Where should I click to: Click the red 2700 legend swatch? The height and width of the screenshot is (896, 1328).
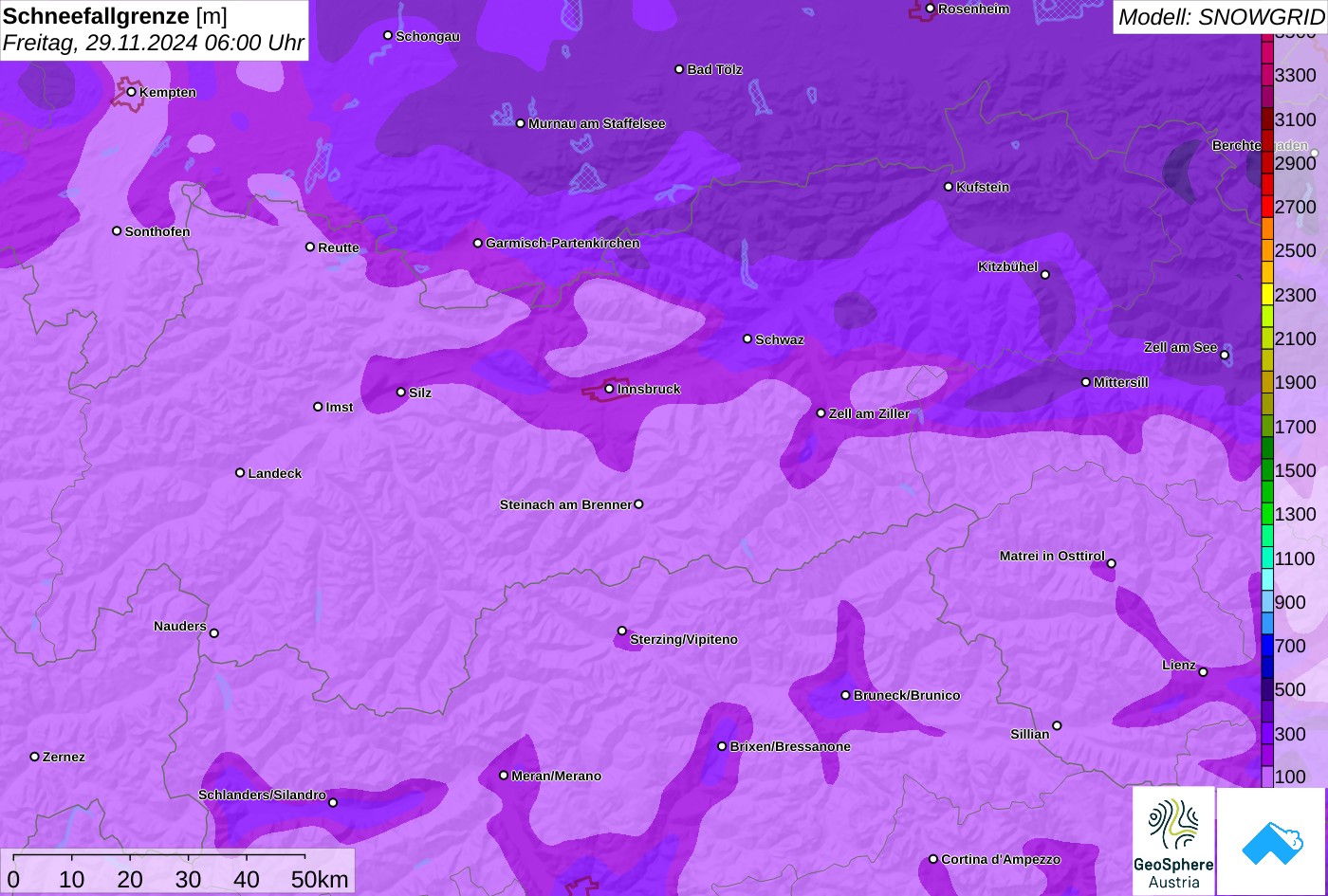(x=1267, y=207)
